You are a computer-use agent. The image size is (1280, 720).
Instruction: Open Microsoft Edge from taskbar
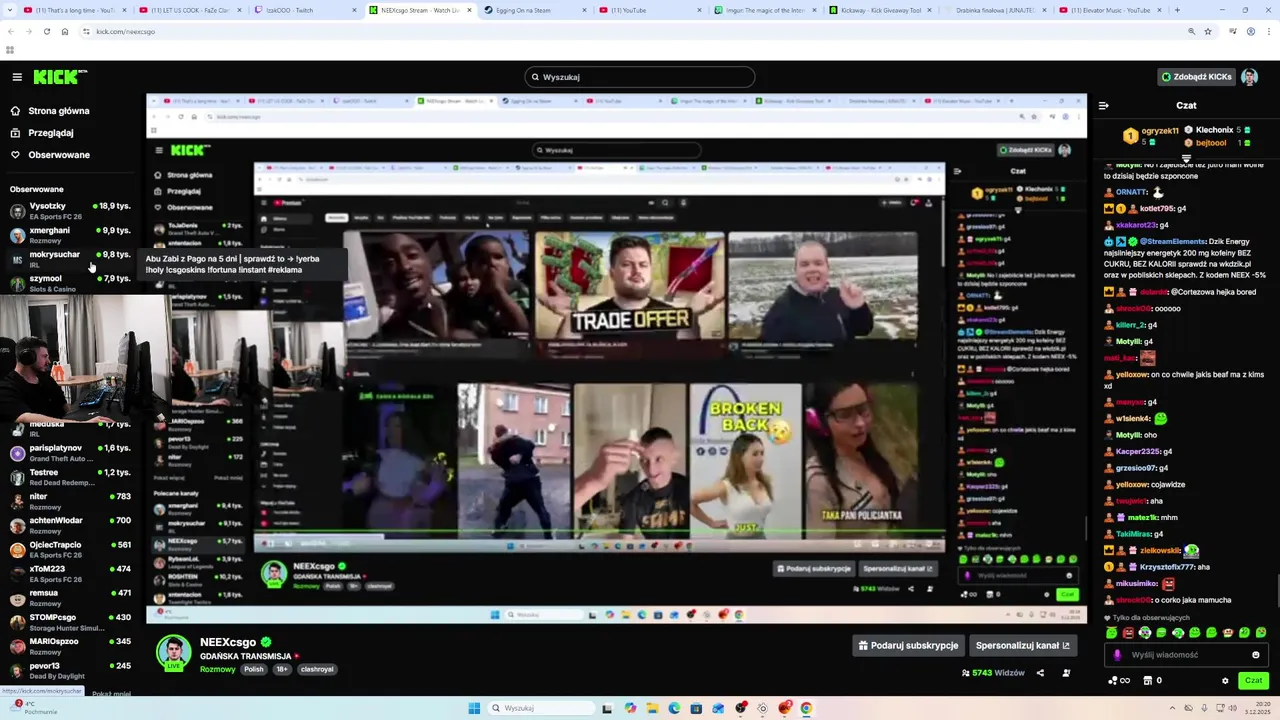point(674,708)
